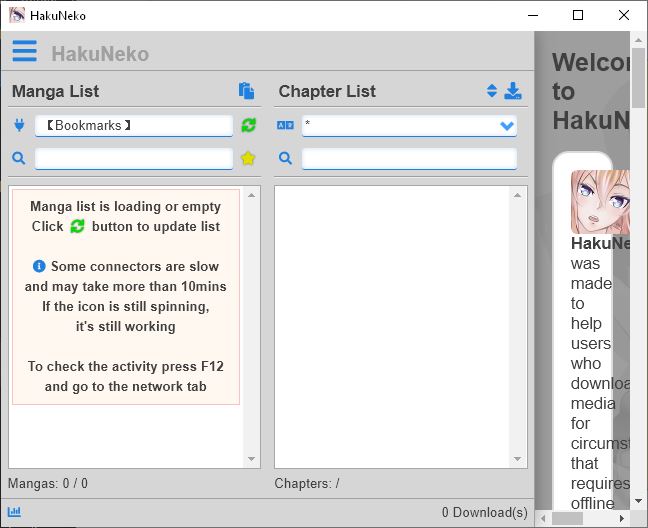The width and height of the screenshot is (648, 528).
Task: Close the HakuNeko window
Action: point(624,16)
